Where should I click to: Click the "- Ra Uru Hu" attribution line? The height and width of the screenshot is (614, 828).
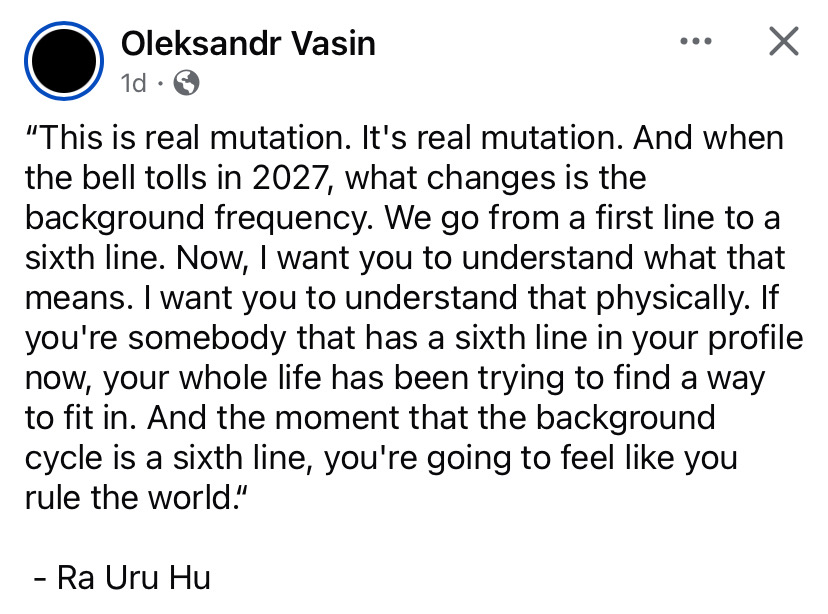(x=122, y=577)
